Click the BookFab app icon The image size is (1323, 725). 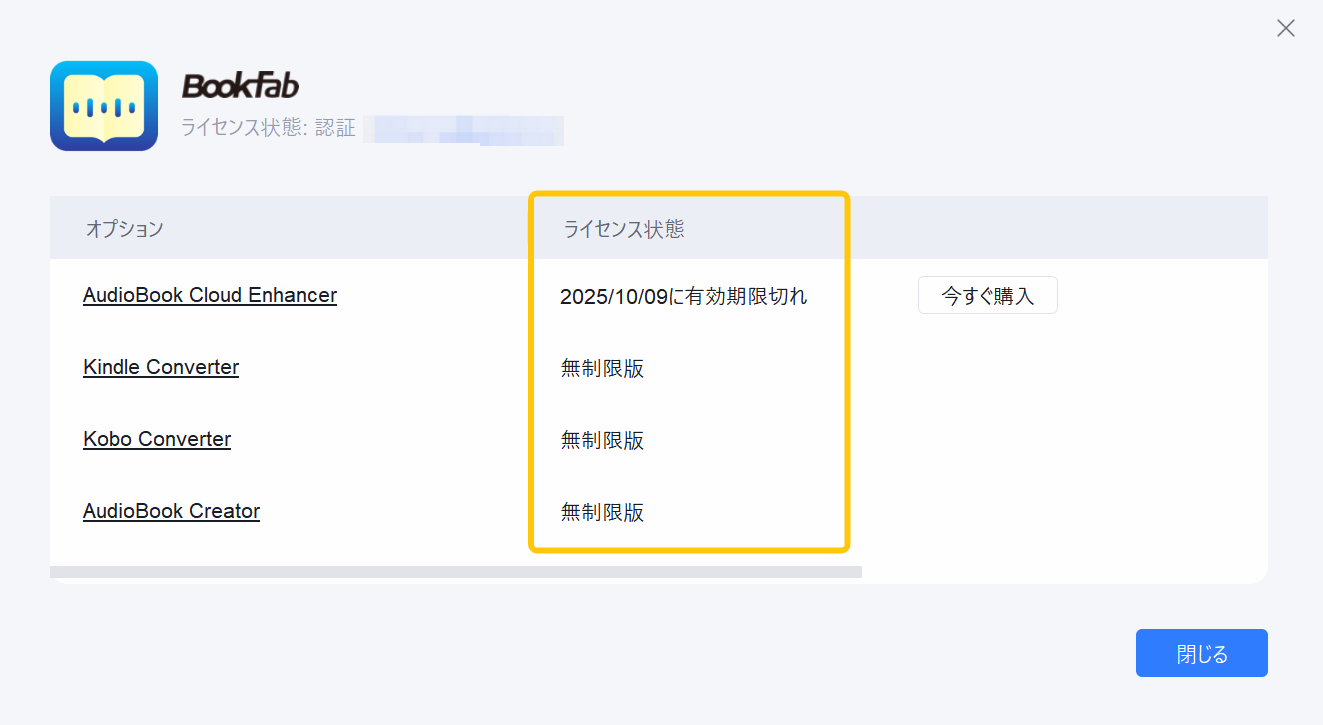tap(104, 106)
